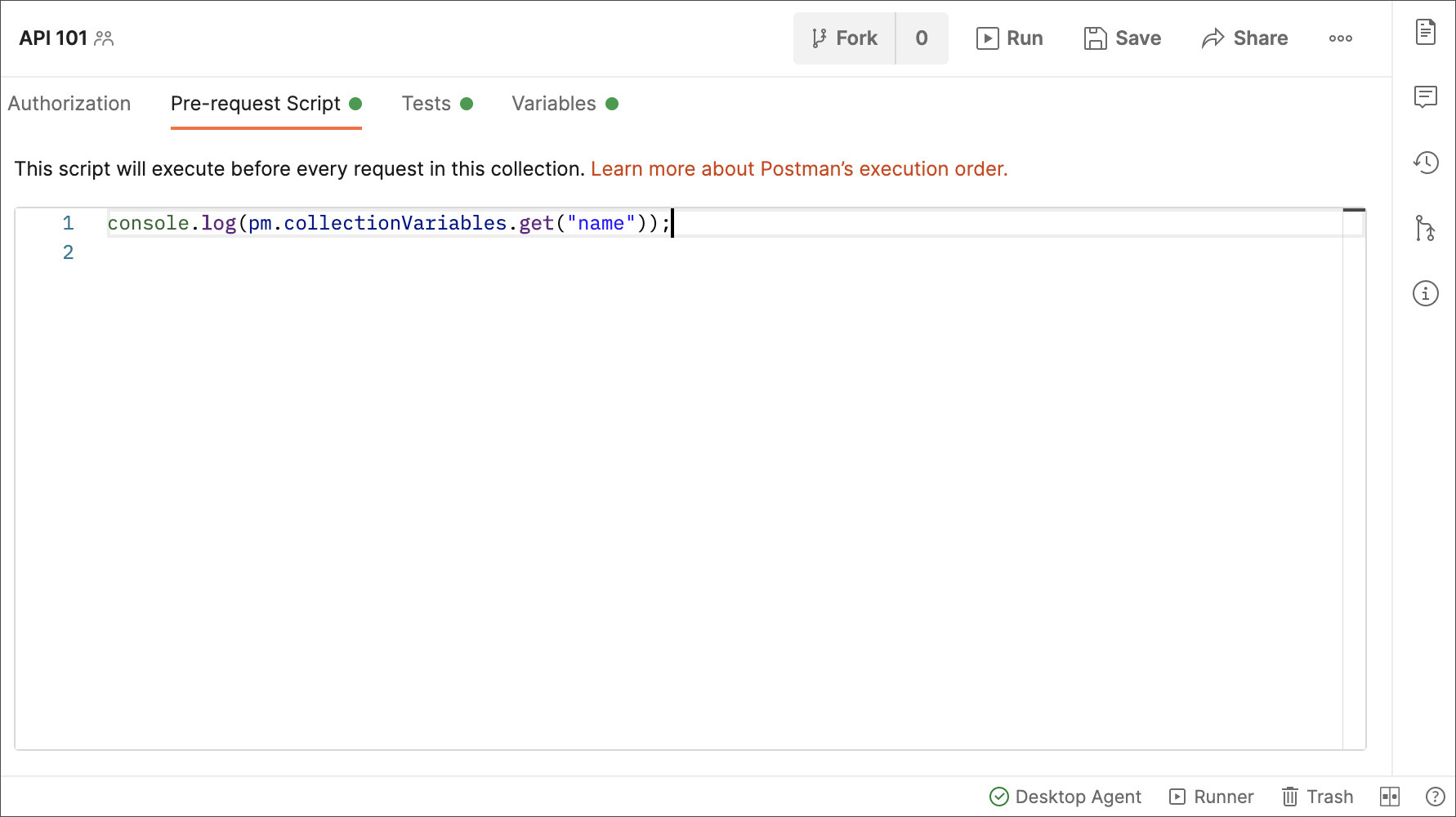
Task: Open the execution order learn more link
Action: point(799,168)
